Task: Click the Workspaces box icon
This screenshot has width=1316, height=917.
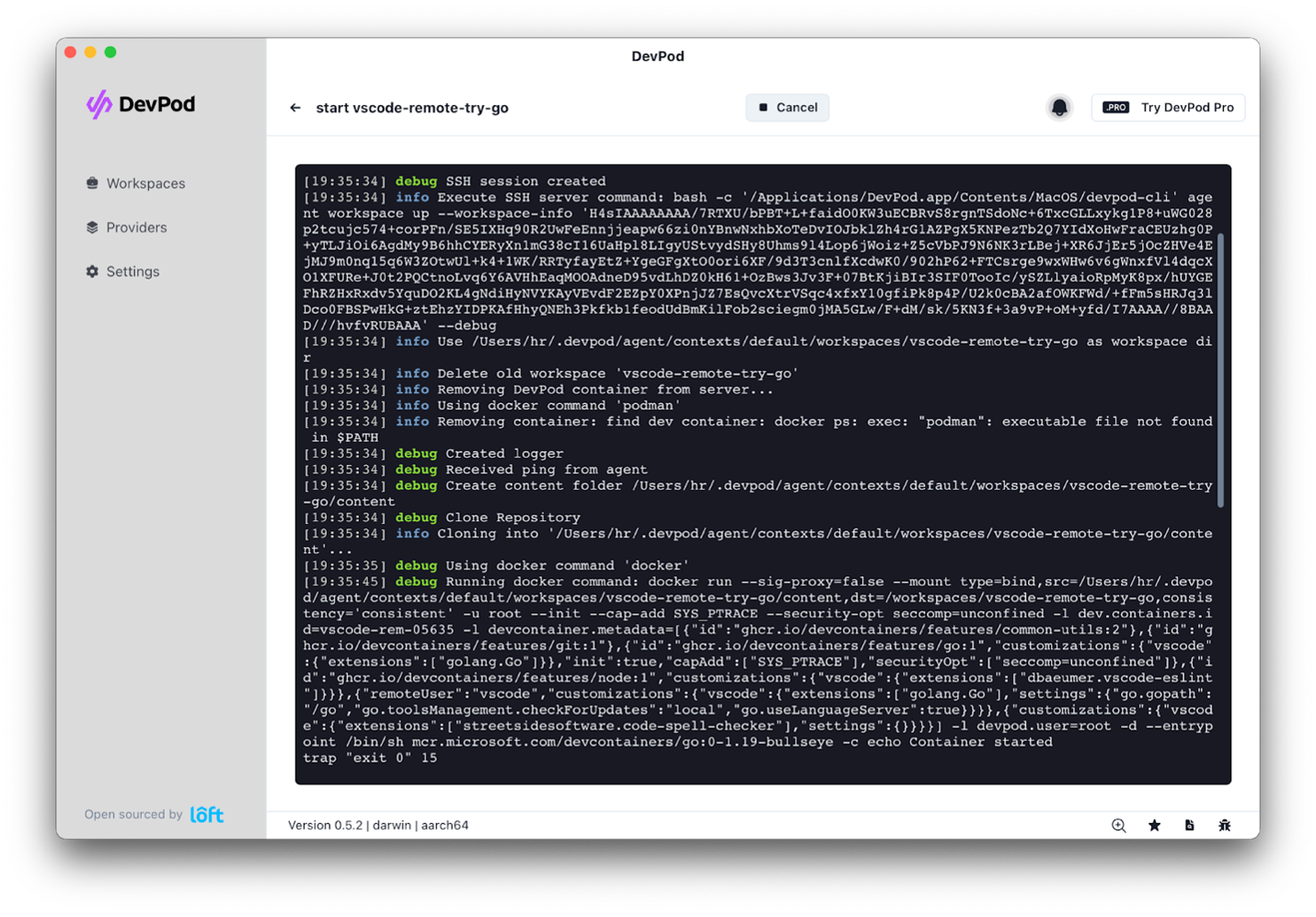Action: point(92,183)
